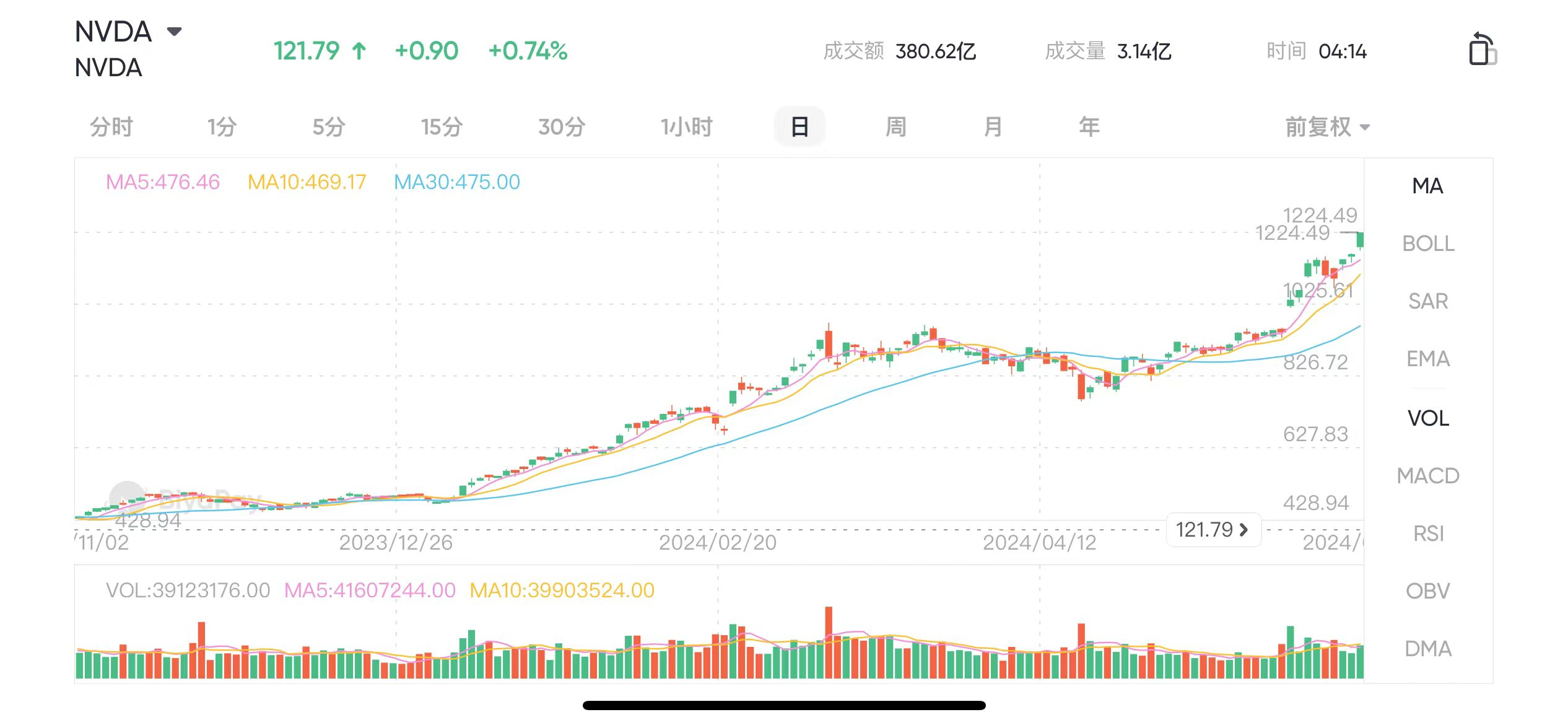Tap the rotate screen icon

[1482, 50]
